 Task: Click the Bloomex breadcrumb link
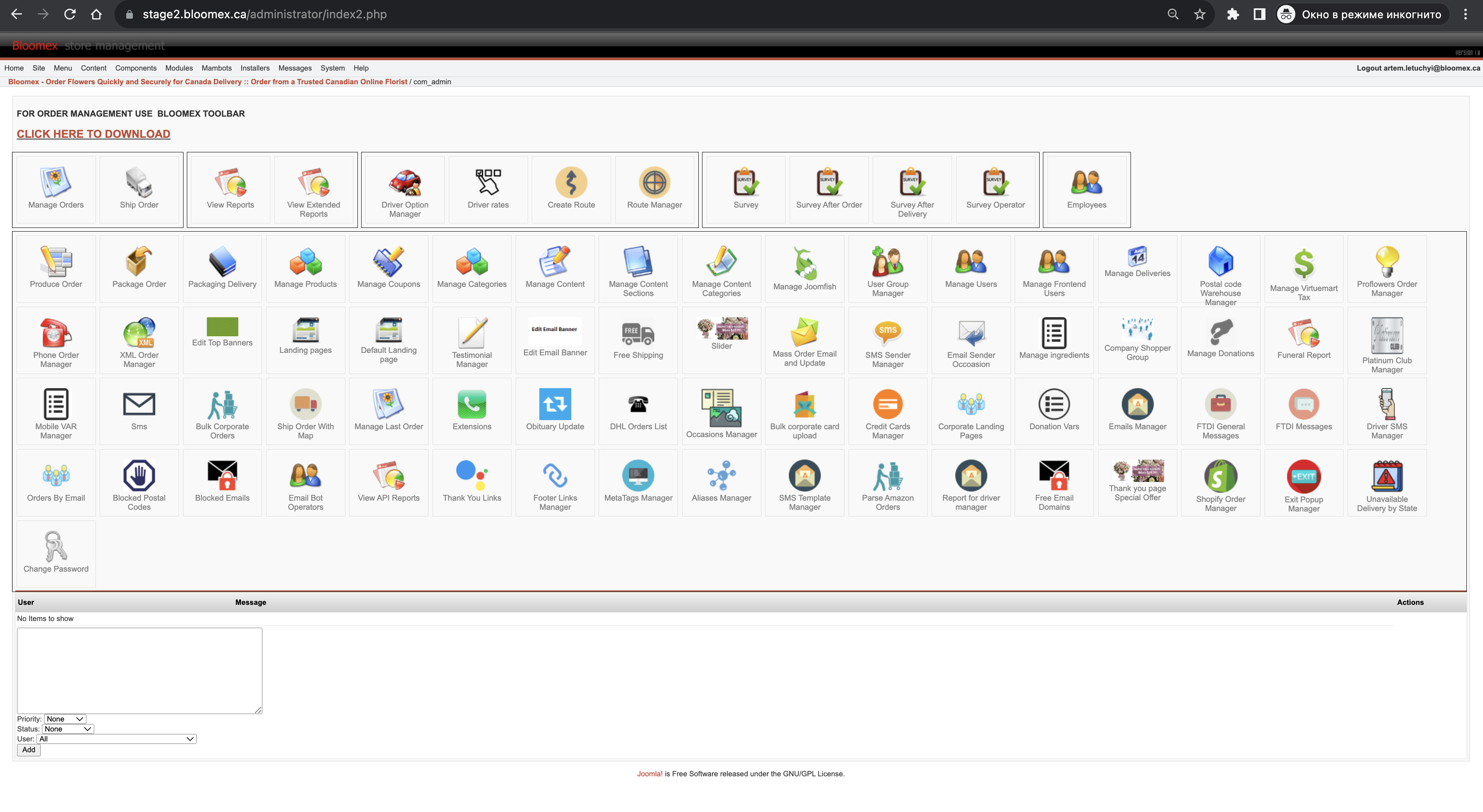click(x=207, y=82)
